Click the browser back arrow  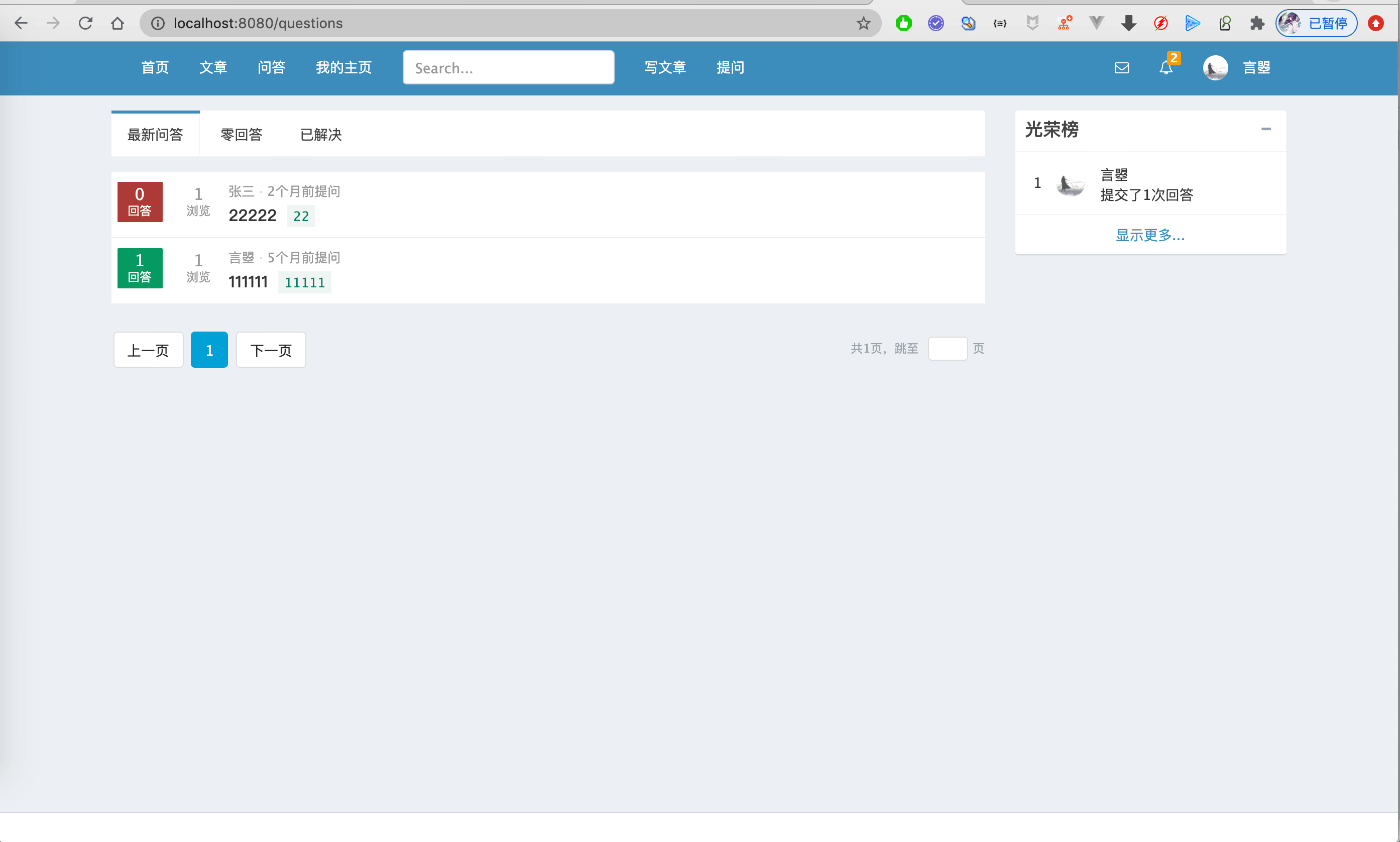pyautogui.click(x=21, y=23)
